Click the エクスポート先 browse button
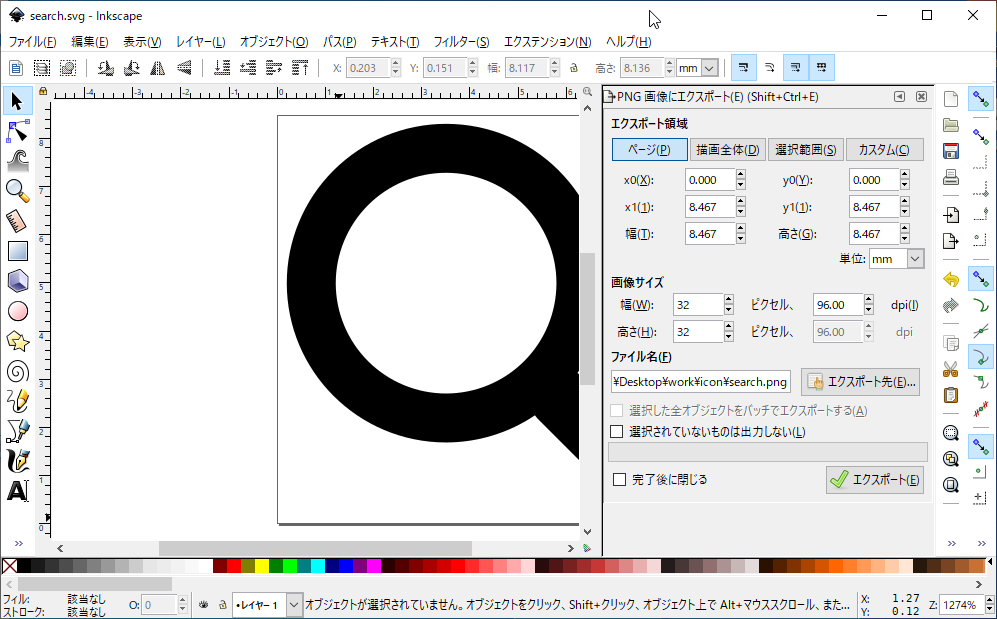 (860, 382)
